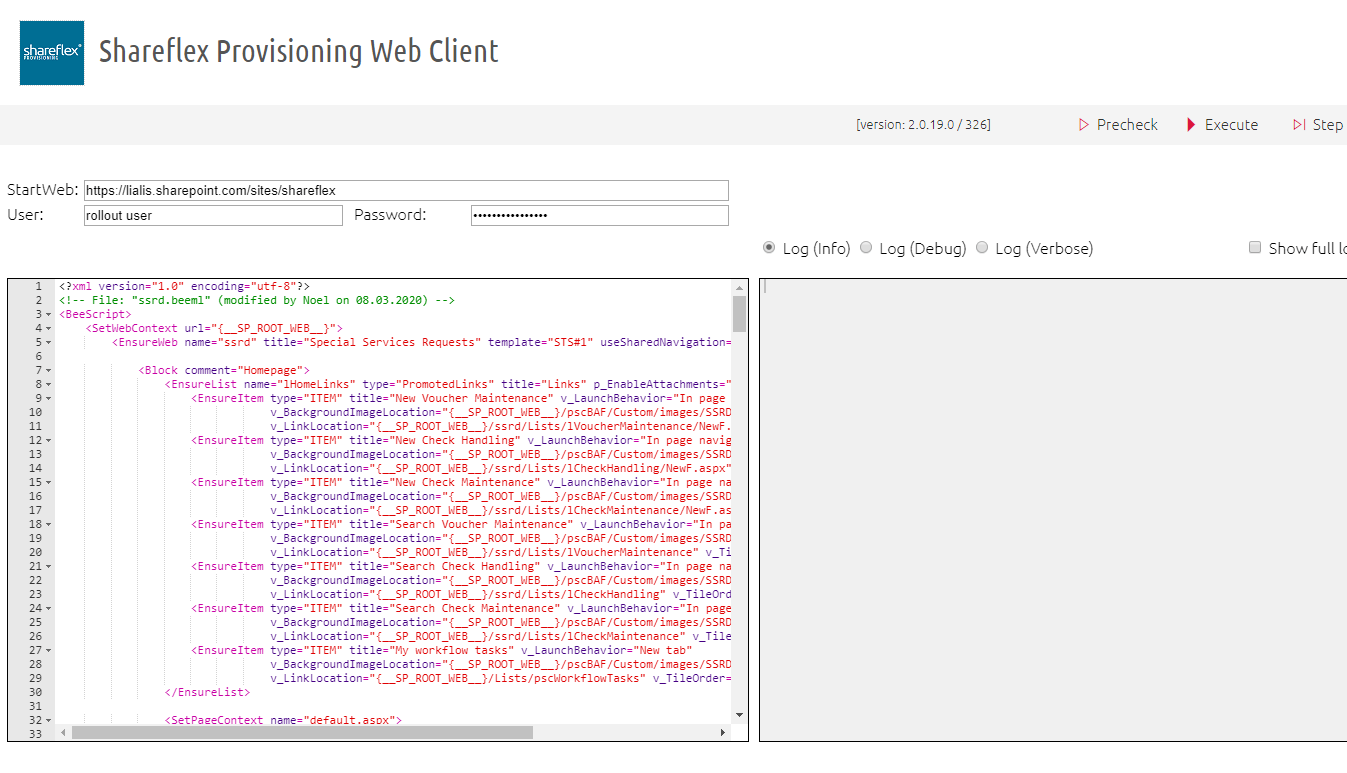Viewport: 1347px width, 773px height.
Task: Click the editor scroll down arrow
Action: pos(740,715)
